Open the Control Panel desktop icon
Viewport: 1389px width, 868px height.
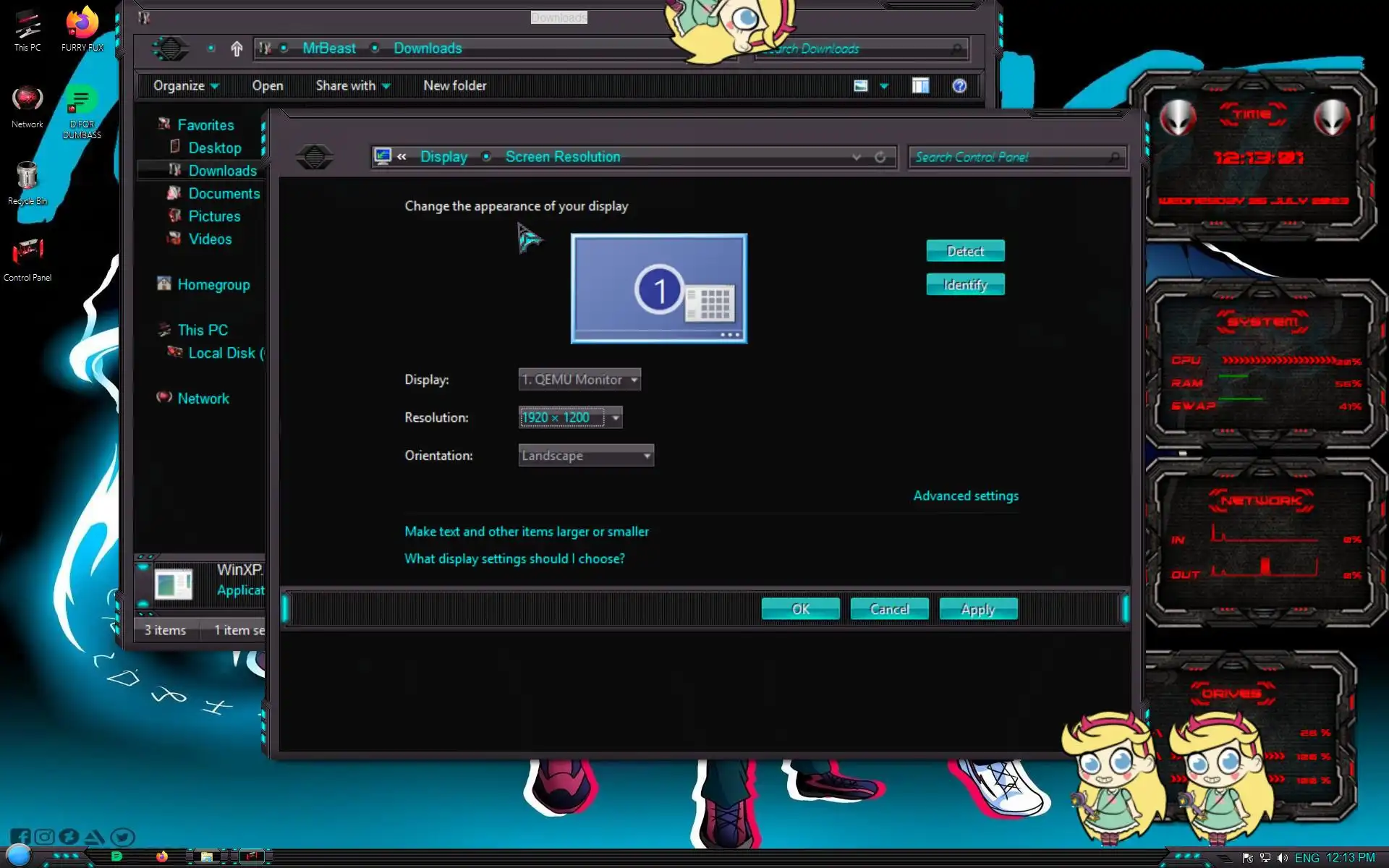click(x=27, y=258)
